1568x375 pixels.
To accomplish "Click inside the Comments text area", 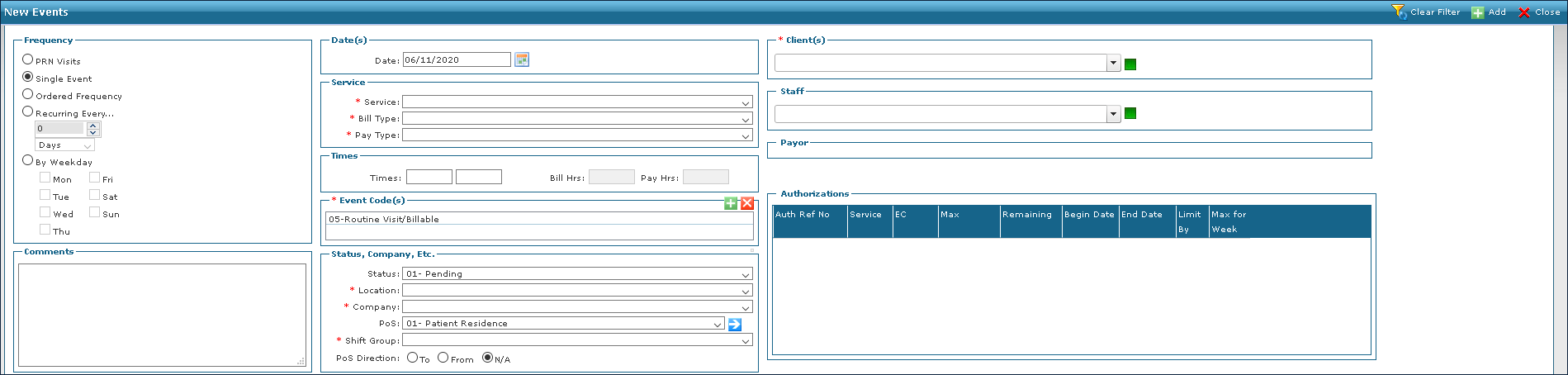I will [162, 315].
